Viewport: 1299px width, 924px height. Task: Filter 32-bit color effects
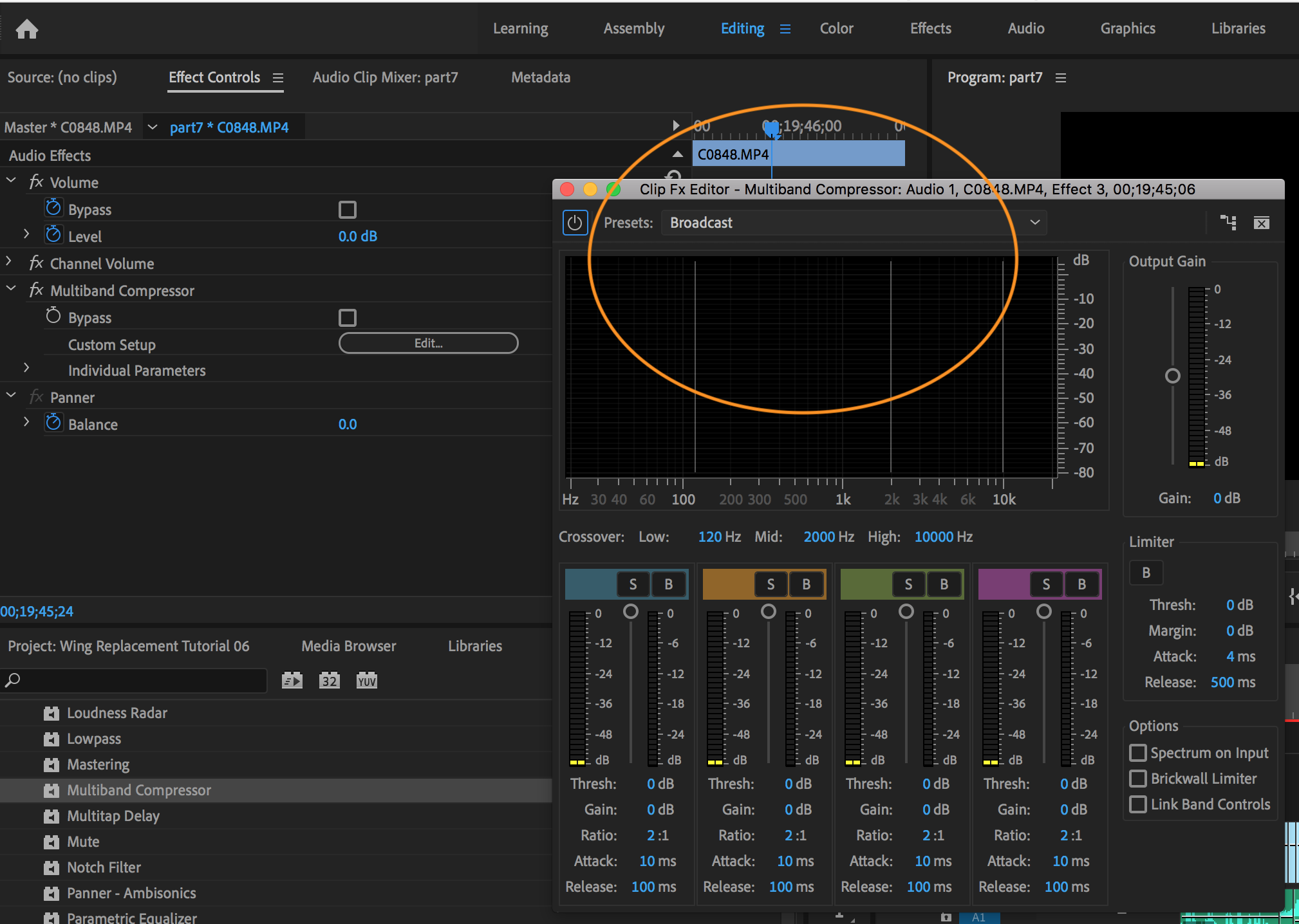tap(329, 680)
